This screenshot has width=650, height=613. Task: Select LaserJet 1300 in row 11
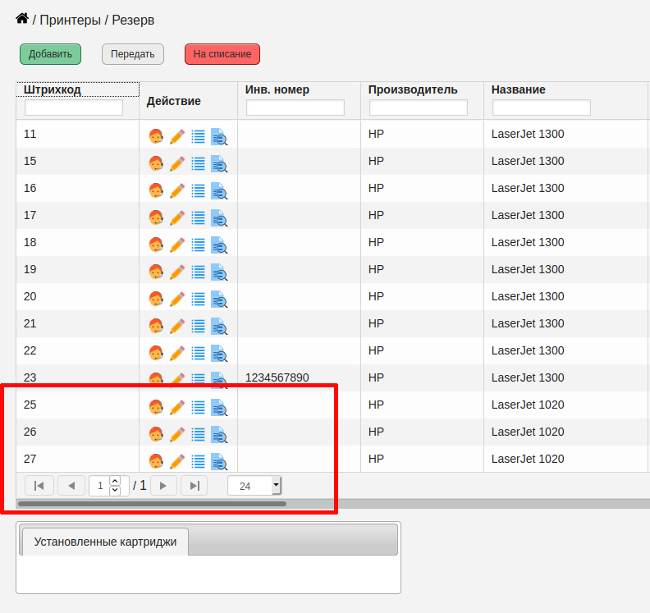pyautogui.click(x=528, y=134)
